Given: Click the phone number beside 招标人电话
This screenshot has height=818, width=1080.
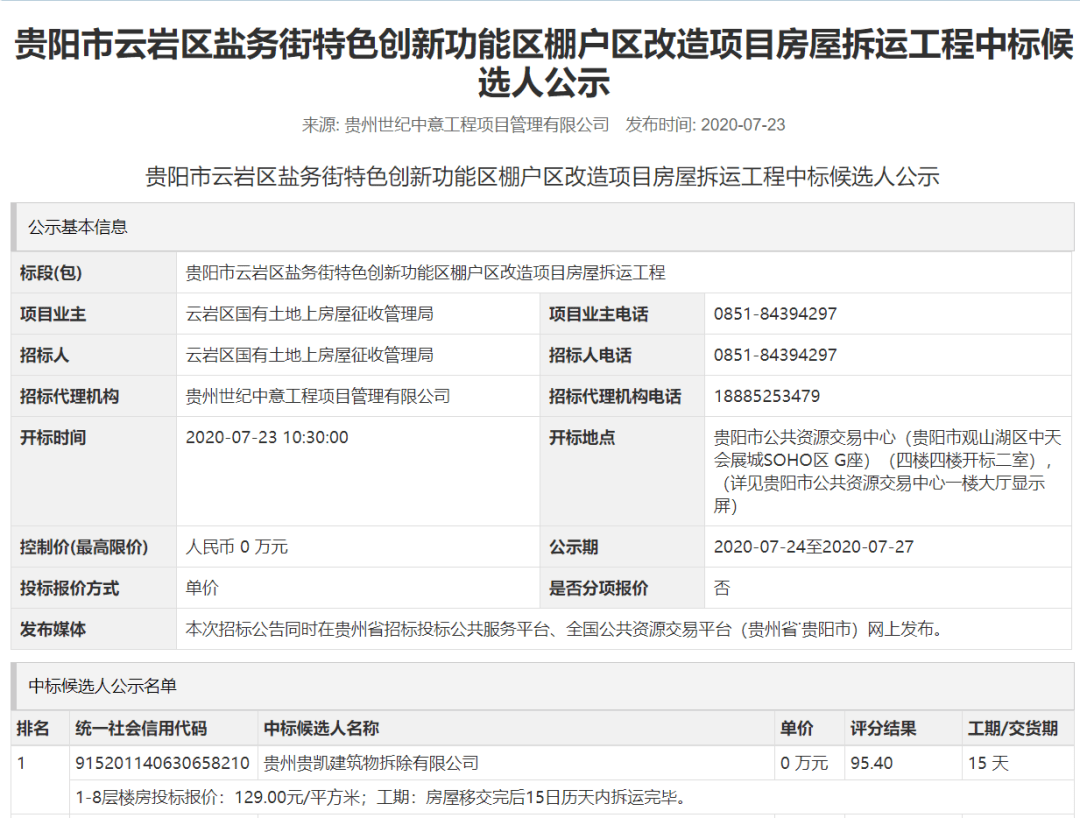Looking at the screenshot, I should (x=775, y=355).
